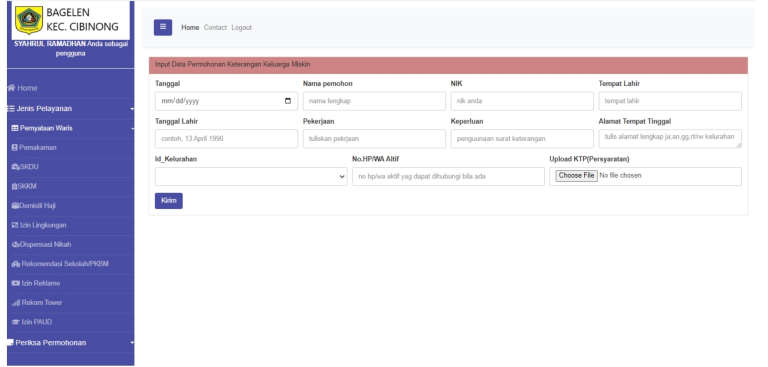Image resolution: width=768 pixels, height=367 pixels.
Task: Click the Rekom Tower signal icon
Action: 16,303
